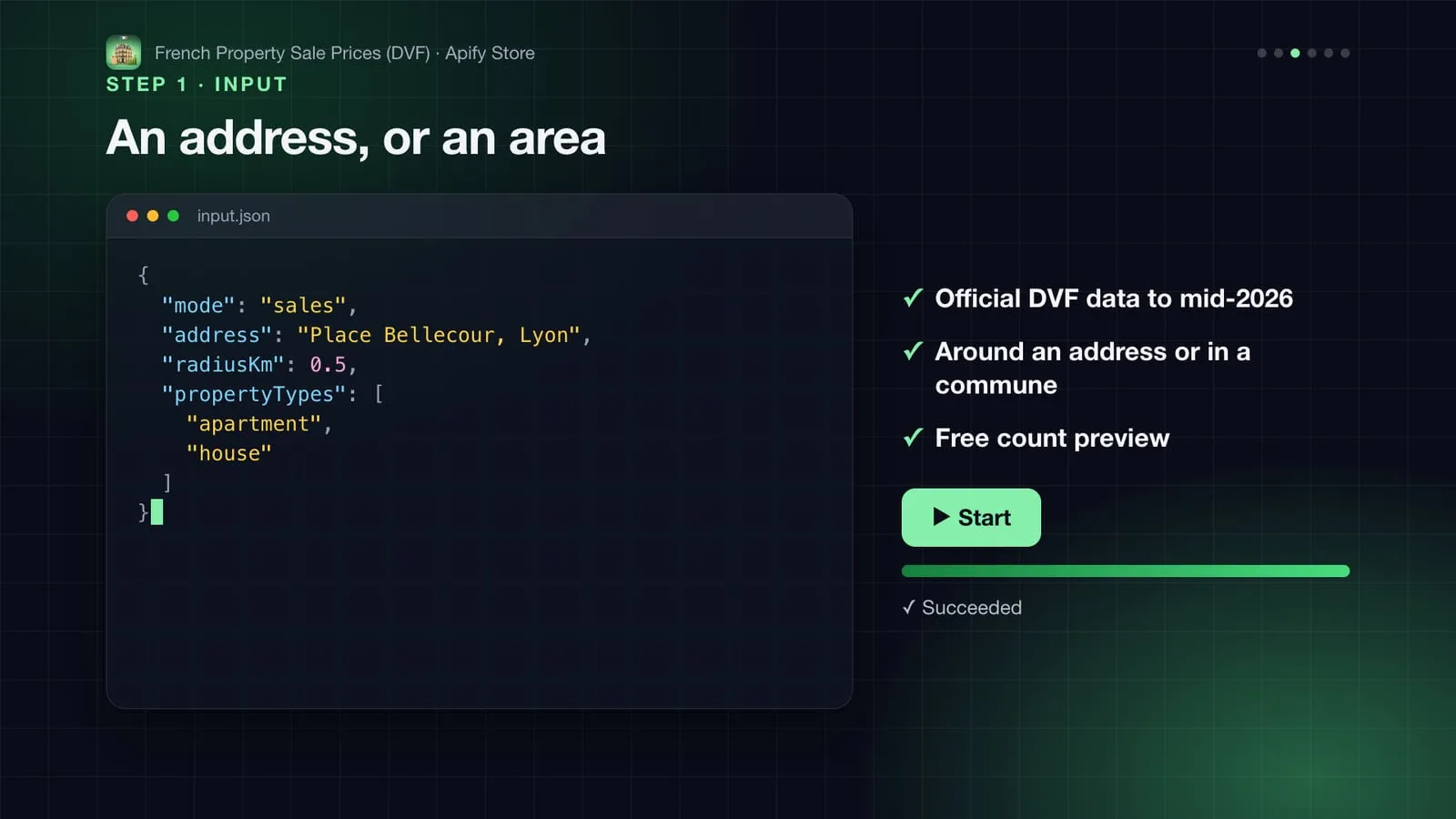Click Official DVF data to mid-2026 text
The width and height of the screenshot is (1456, 819).
click(x=1114, y=298)
